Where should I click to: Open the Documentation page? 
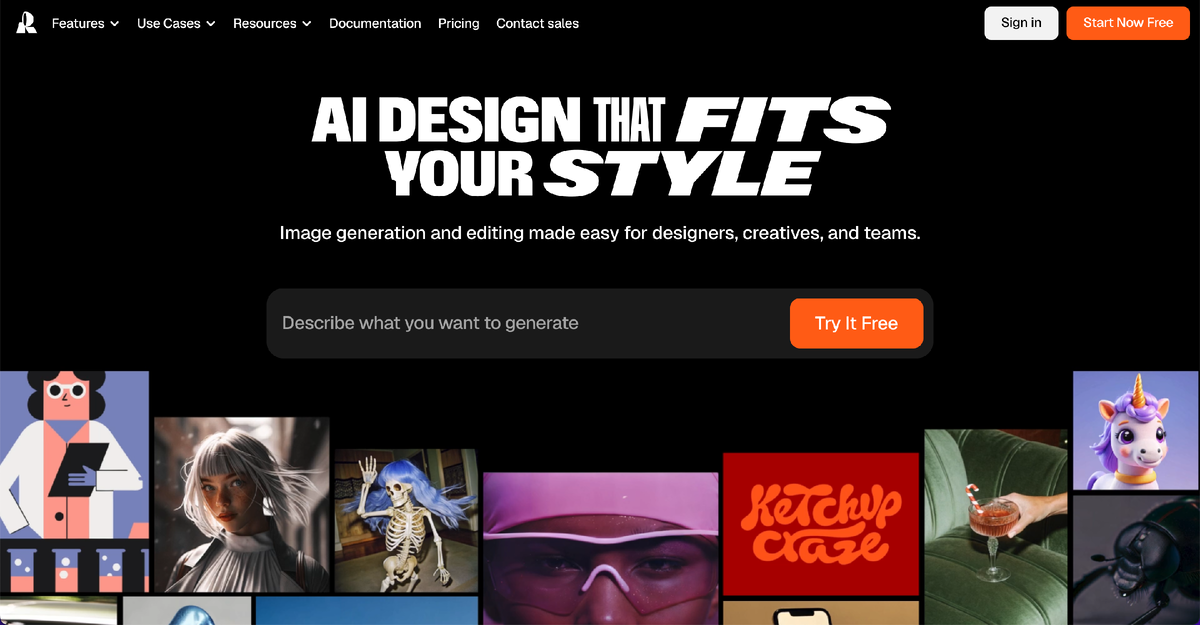tap(375, 23)
